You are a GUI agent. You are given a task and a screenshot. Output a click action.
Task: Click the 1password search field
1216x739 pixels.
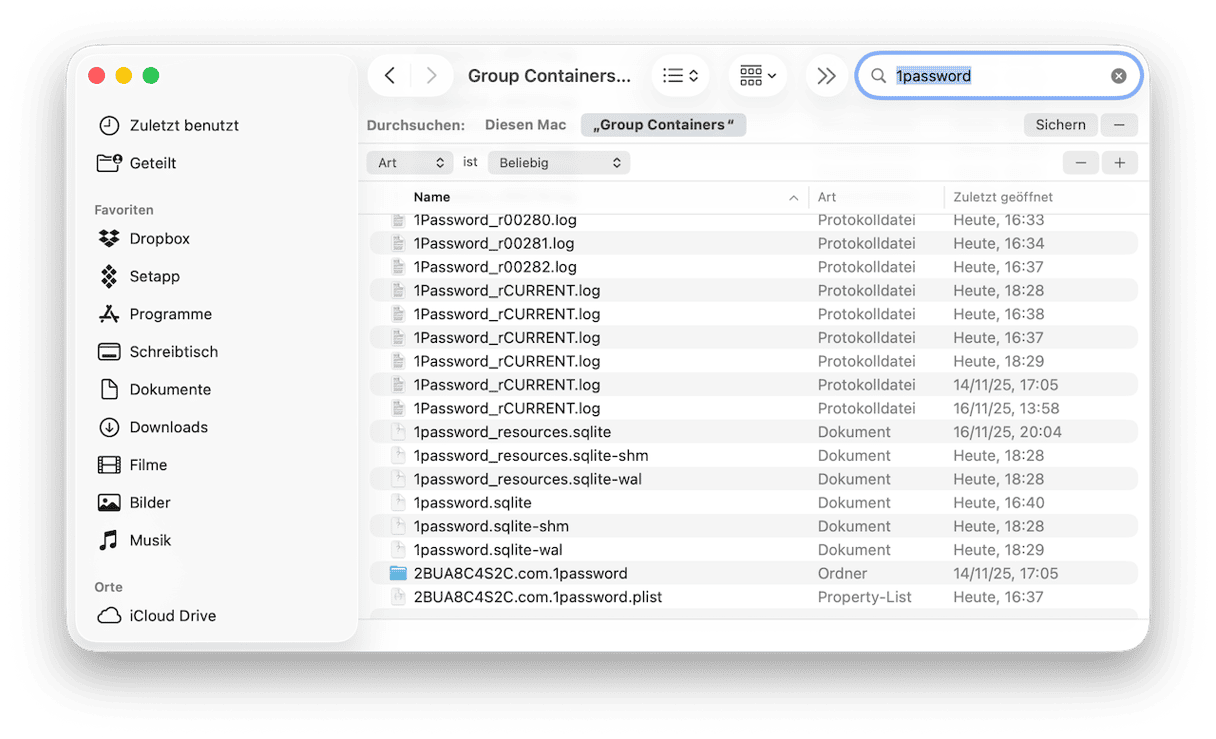click(x=990, y=76)
